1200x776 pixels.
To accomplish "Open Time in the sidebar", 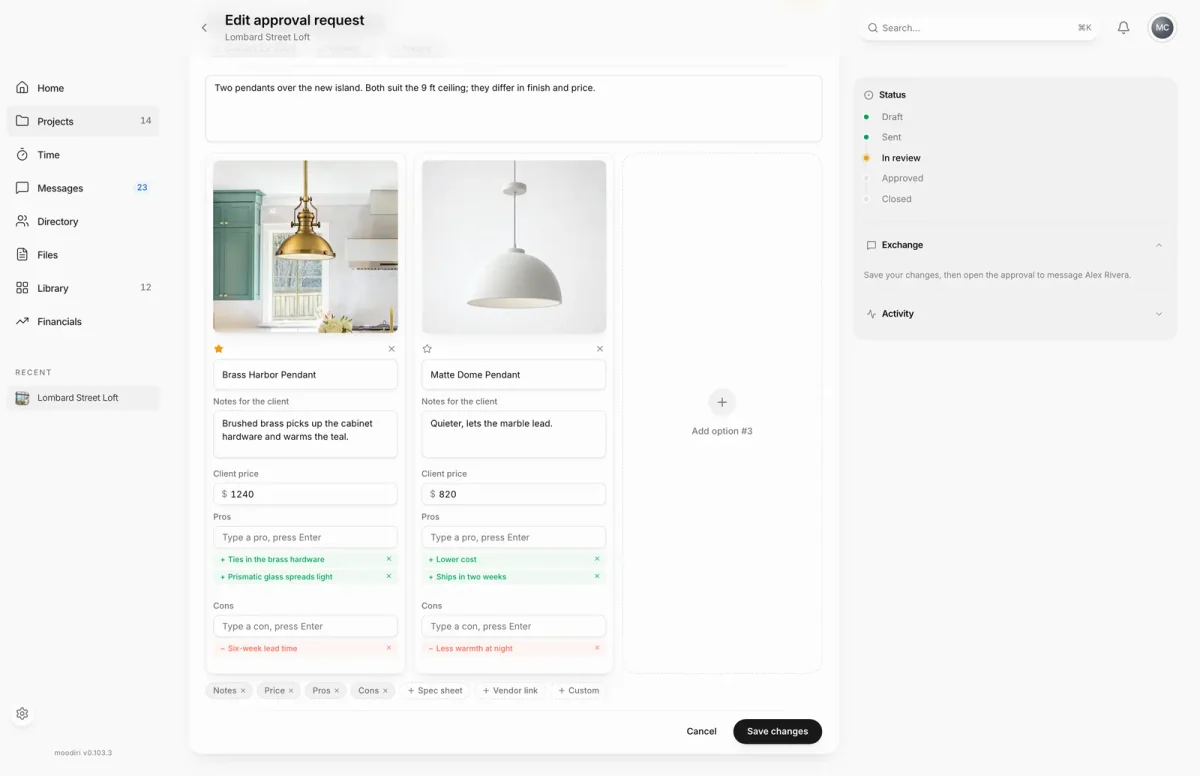I will (83, 155).
